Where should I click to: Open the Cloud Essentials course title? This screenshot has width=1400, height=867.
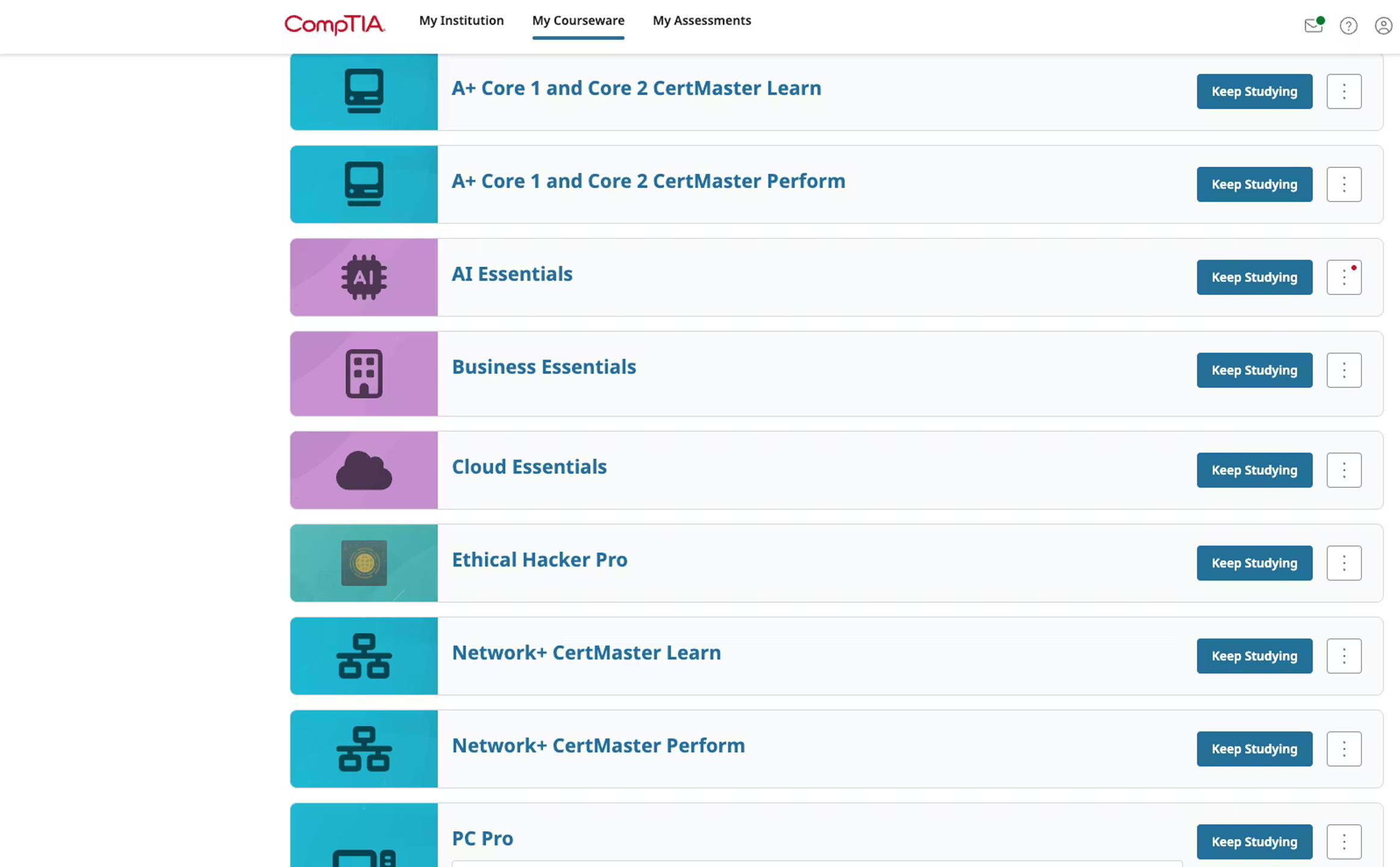[529, 467]
